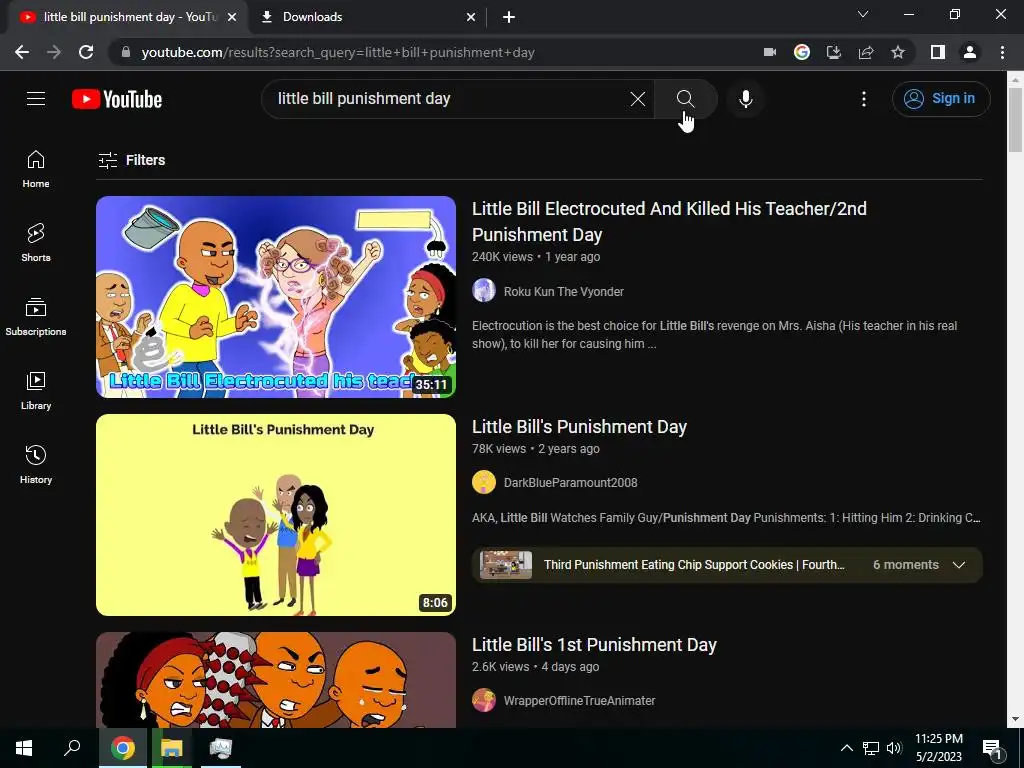Screen dimensions: 1024x768
Task: Select the little bill punishment day tab
Action: [128, 17]
